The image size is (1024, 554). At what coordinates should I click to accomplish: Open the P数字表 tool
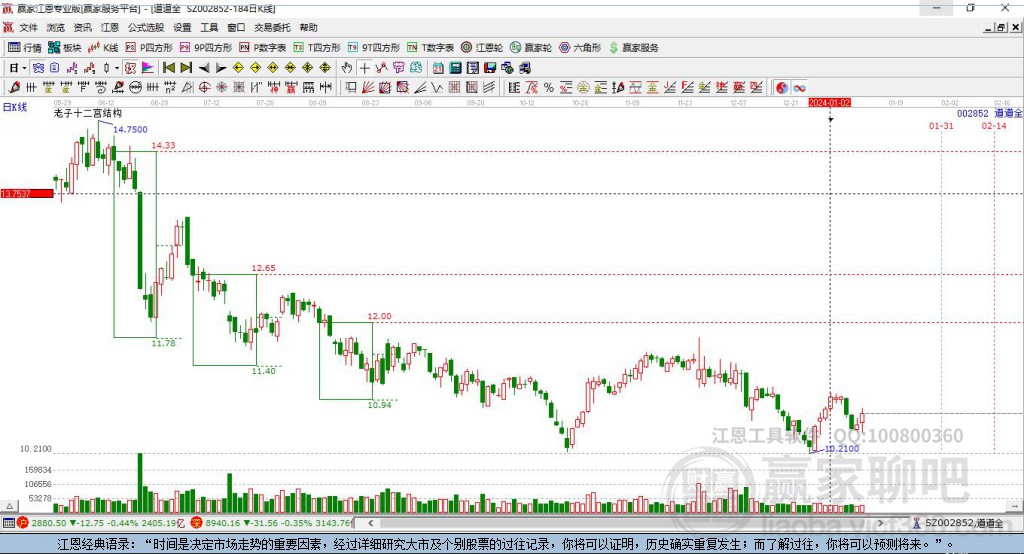click(x=263, y=48)
